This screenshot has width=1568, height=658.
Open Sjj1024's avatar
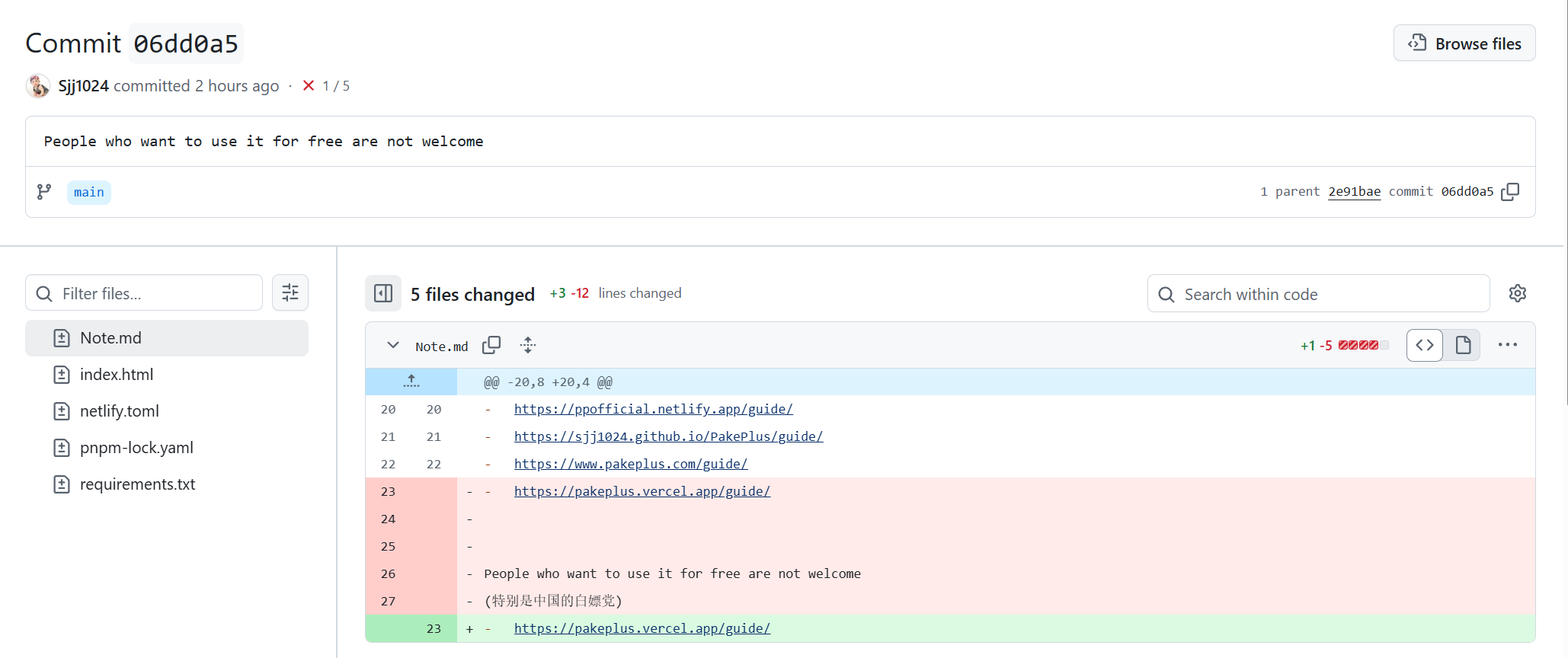(38, 86)
